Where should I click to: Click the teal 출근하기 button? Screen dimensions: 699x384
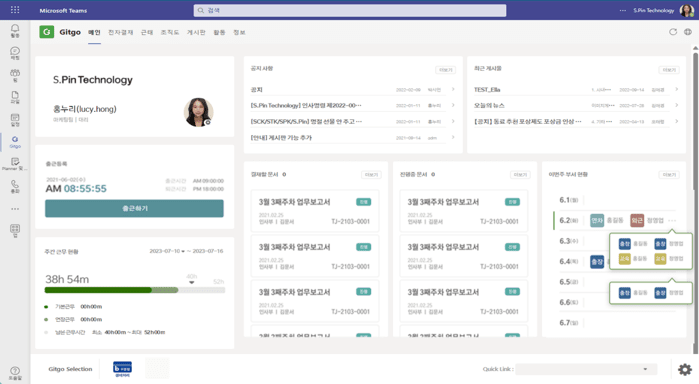(x=134, y=208)
